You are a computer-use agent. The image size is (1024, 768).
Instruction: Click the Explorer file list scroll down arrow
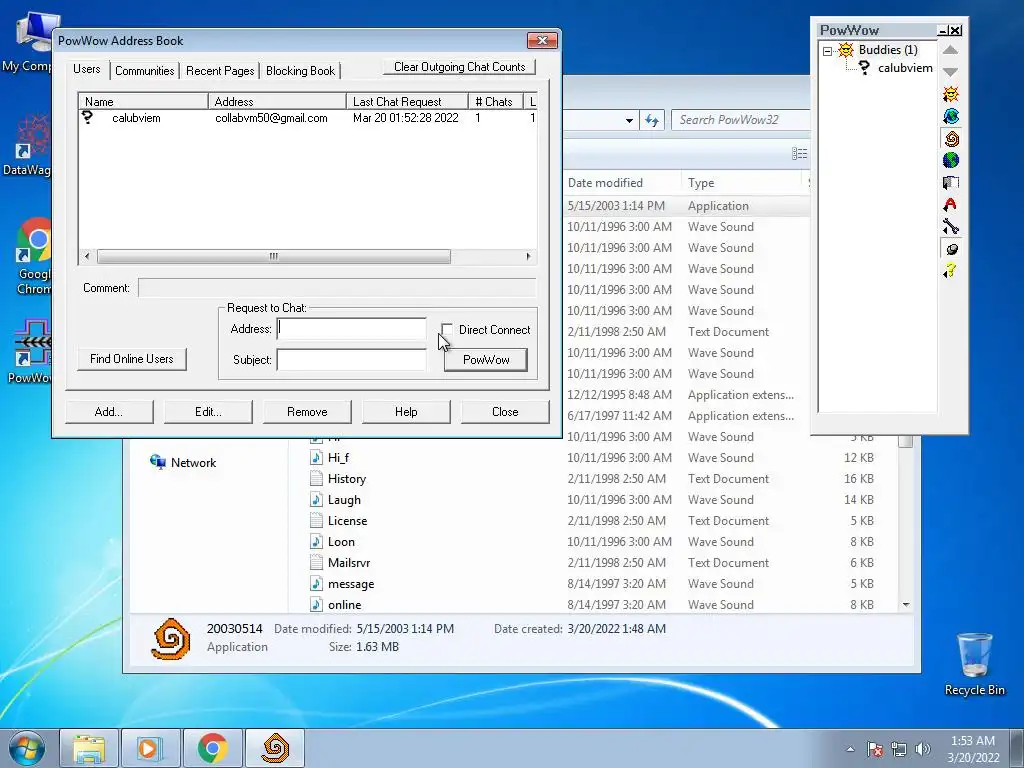[906, 605]
